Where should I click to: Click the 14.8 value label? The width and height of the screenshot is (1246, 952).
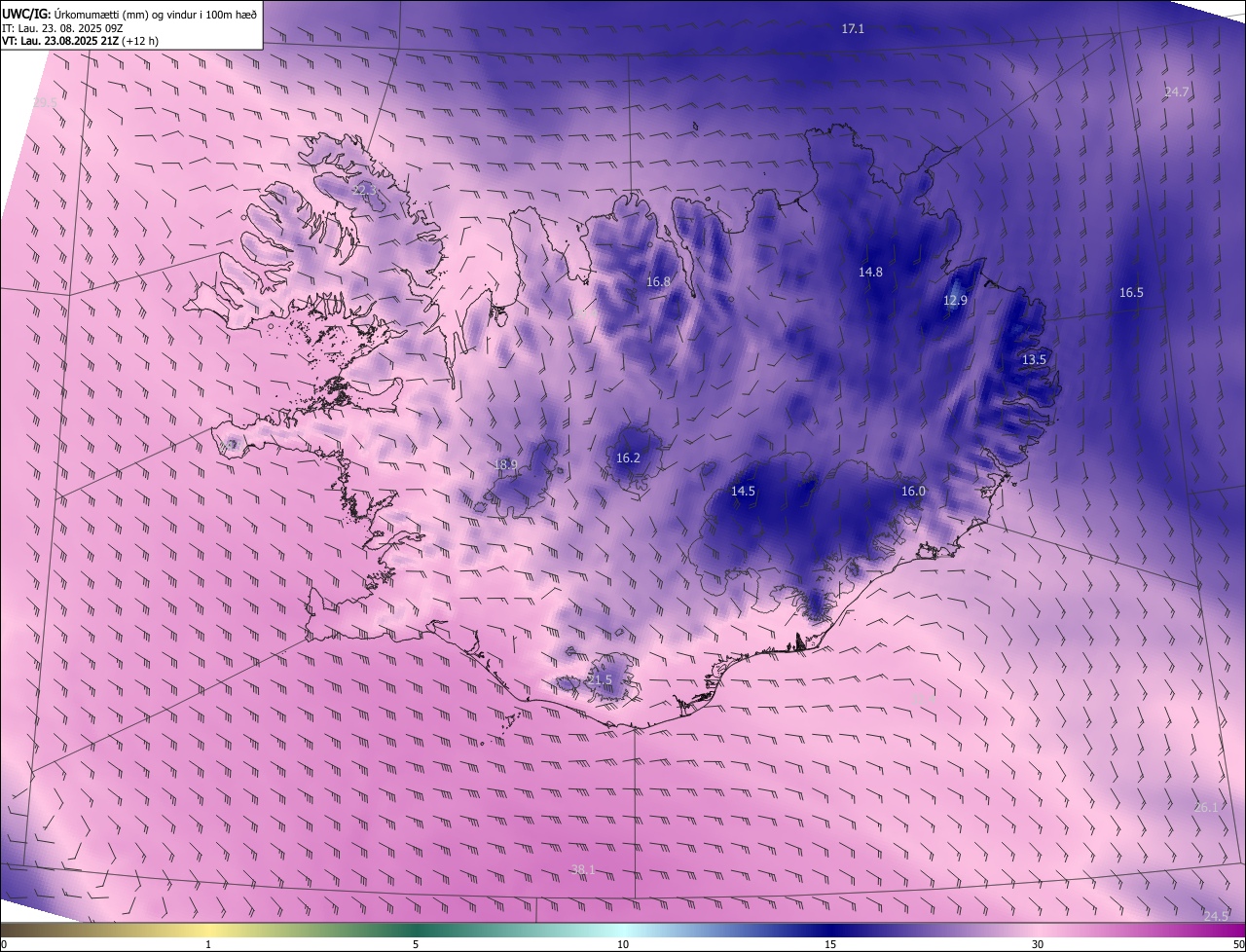[870, 273]
